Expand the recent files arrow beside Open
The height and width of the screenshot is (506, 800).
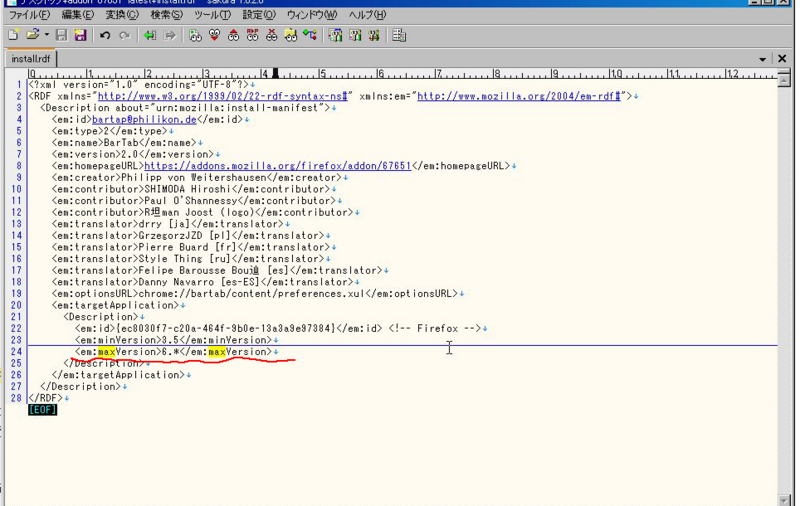[x=46, y=35]
